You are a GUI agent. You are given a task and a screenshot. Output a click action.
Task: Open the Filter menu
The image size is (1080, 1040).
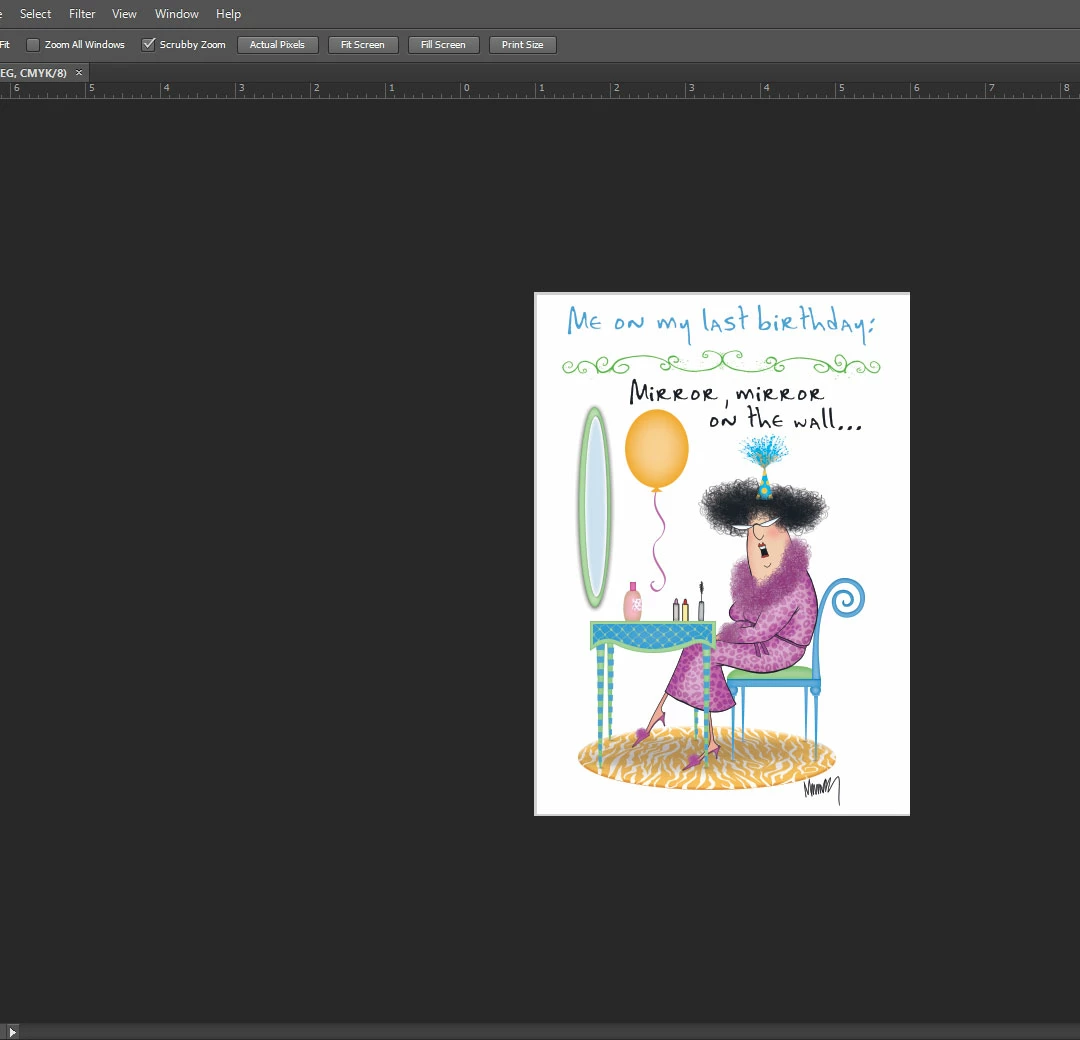(x=82, y=14)
